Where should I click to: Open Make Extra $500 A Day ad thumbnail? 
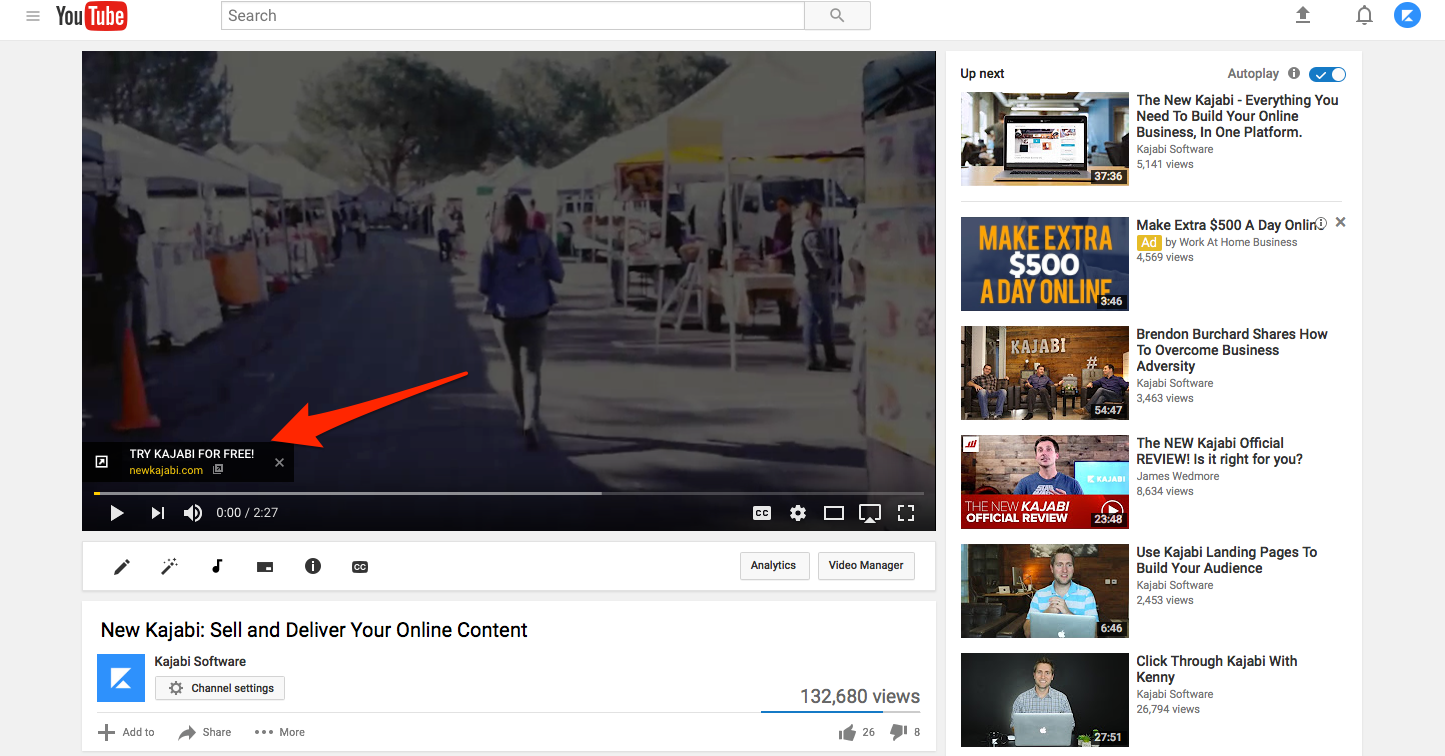(x=1045, y=264)
